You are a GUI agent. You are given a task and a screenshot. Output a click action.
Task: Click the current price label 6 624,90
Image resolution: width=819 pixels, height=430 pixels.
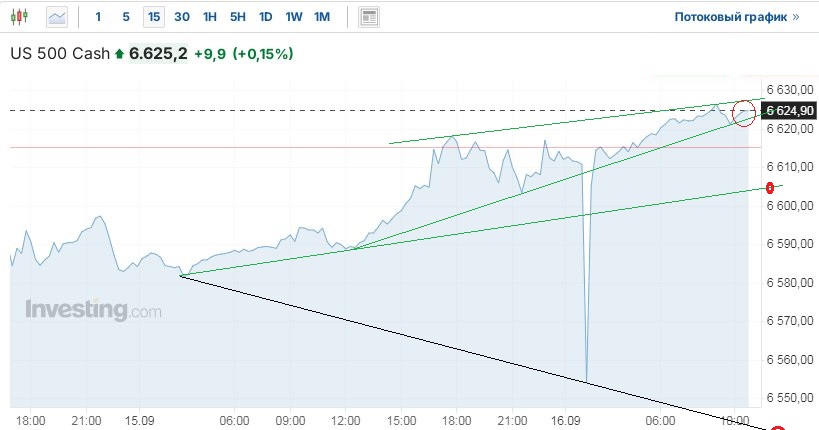pyautogui.click(x=789, y=111)
